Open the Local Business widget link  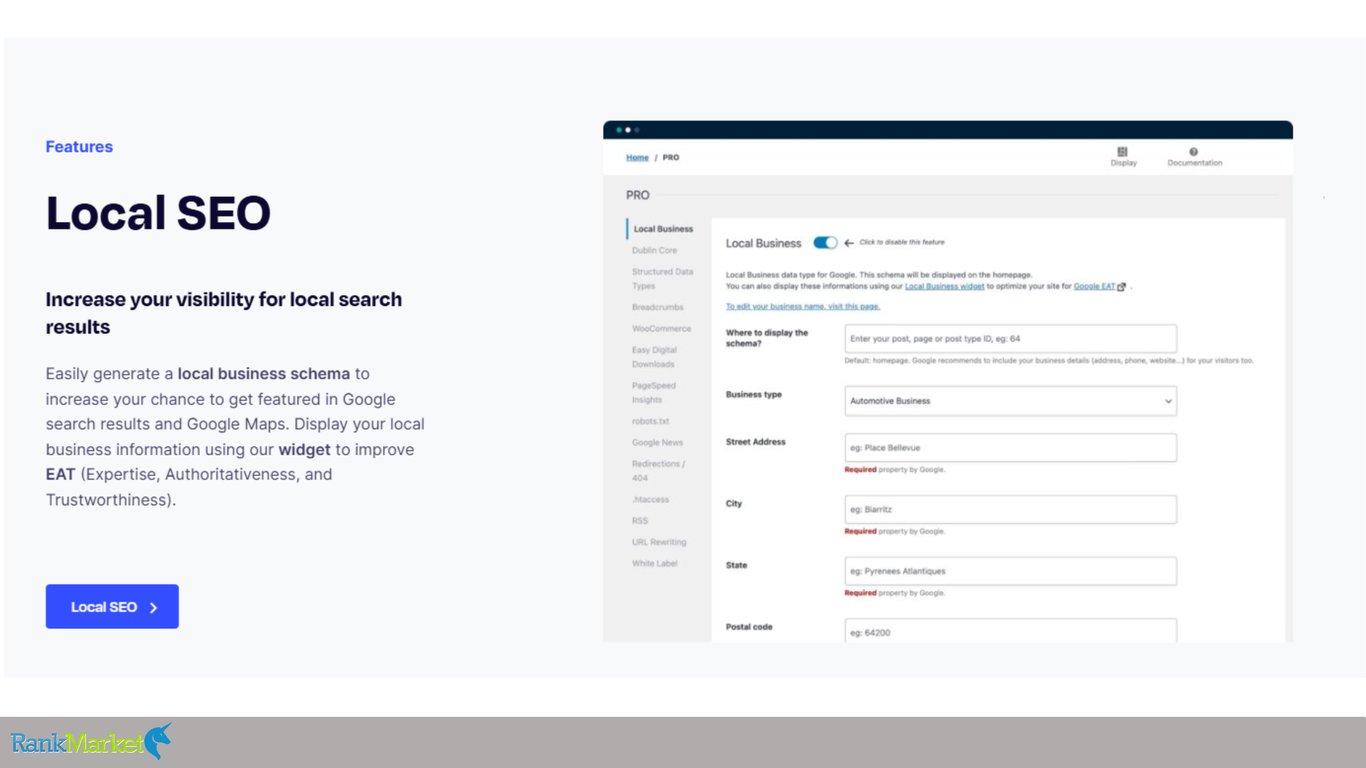click(x=945, y=286)
